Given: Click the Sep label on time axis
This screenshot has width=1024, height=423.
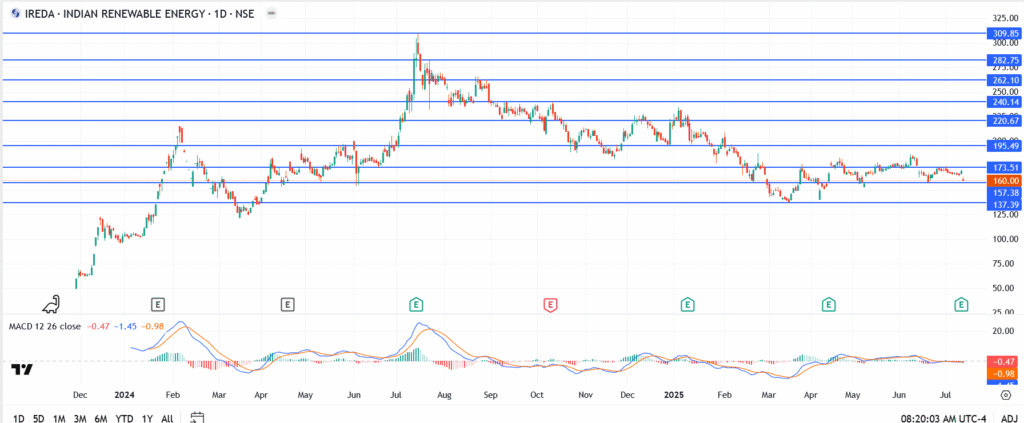Looking at the screenshot, I should point(491,395).
